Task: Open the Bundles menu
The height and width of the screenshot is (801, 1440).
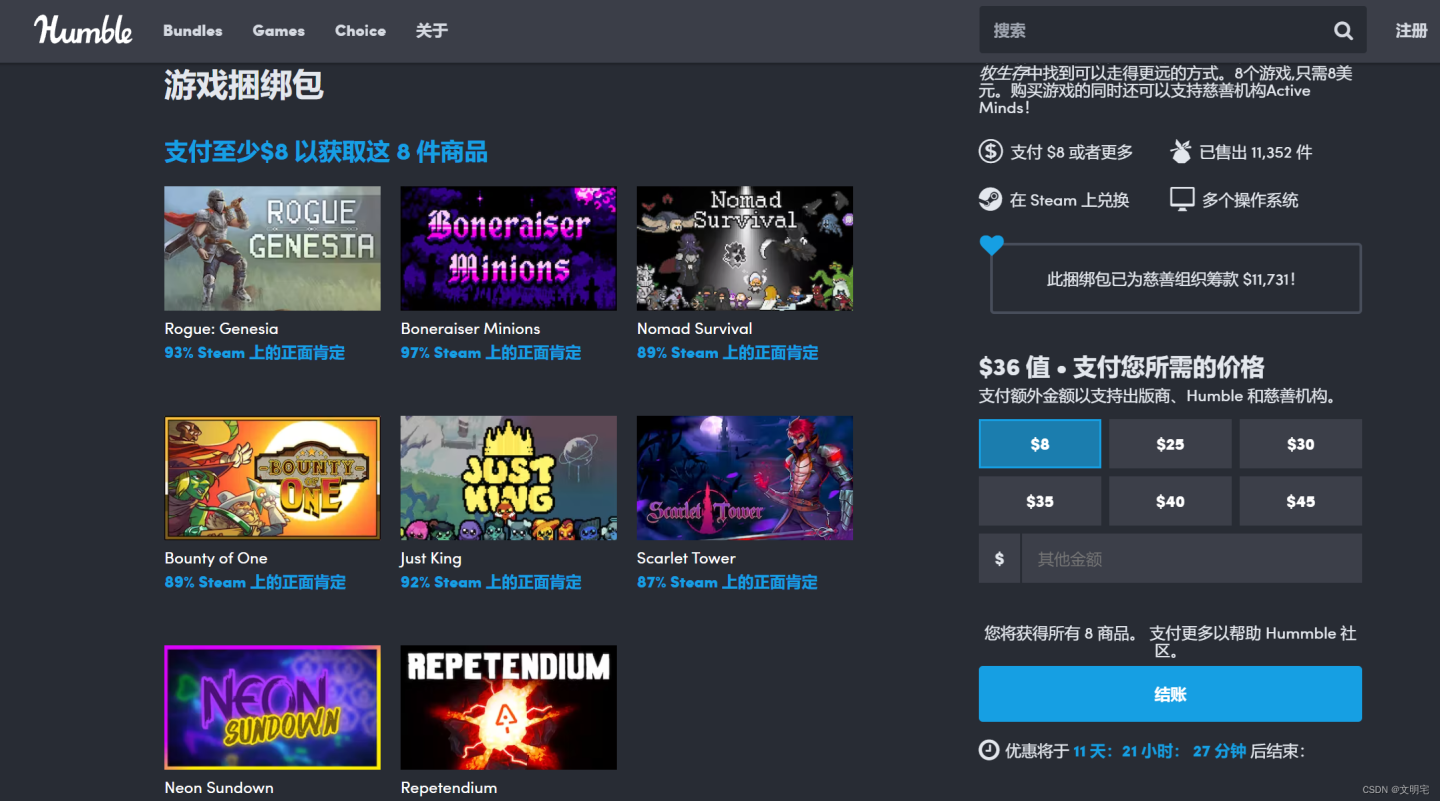Action: coord(193,31)
